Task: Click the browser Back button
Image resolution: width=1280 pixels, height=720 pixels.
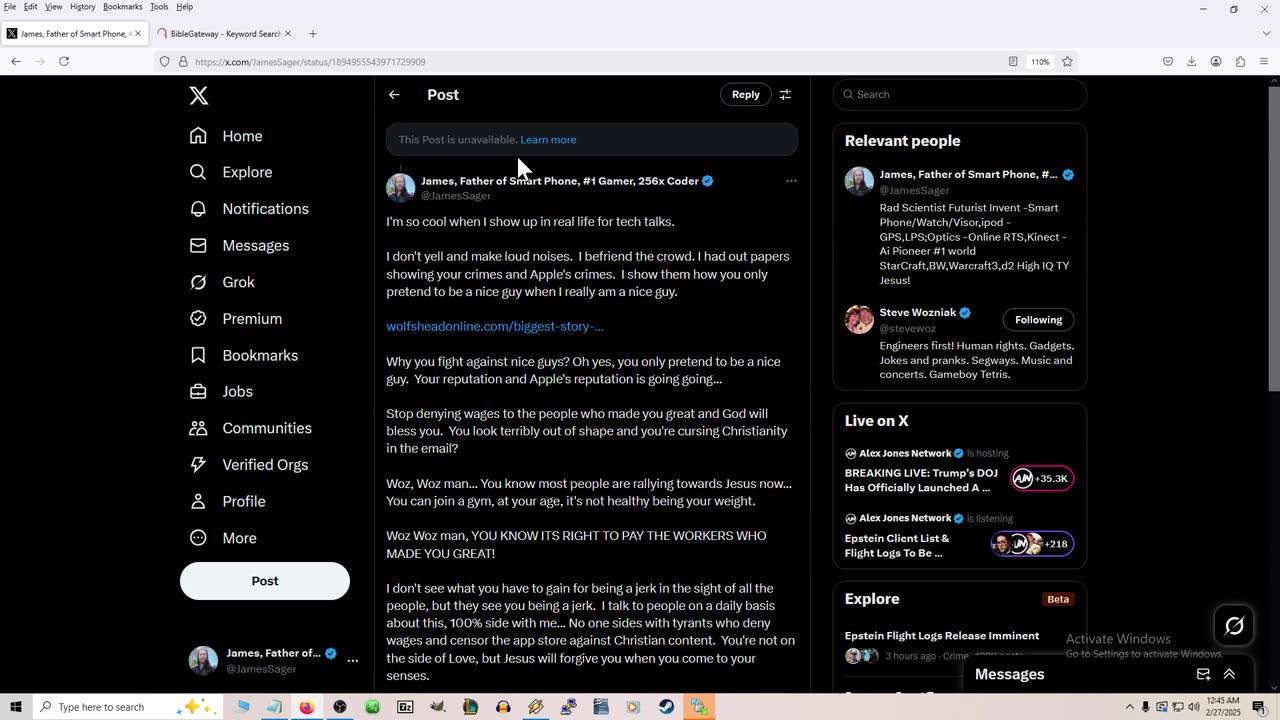Action: pos(16,61)
